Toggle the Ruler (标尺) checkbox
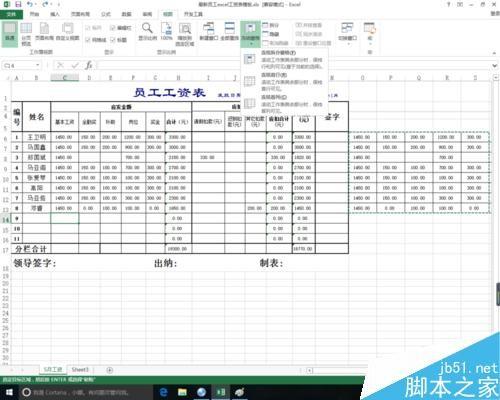This screenshot has height=400, width=500. point(93,28)
